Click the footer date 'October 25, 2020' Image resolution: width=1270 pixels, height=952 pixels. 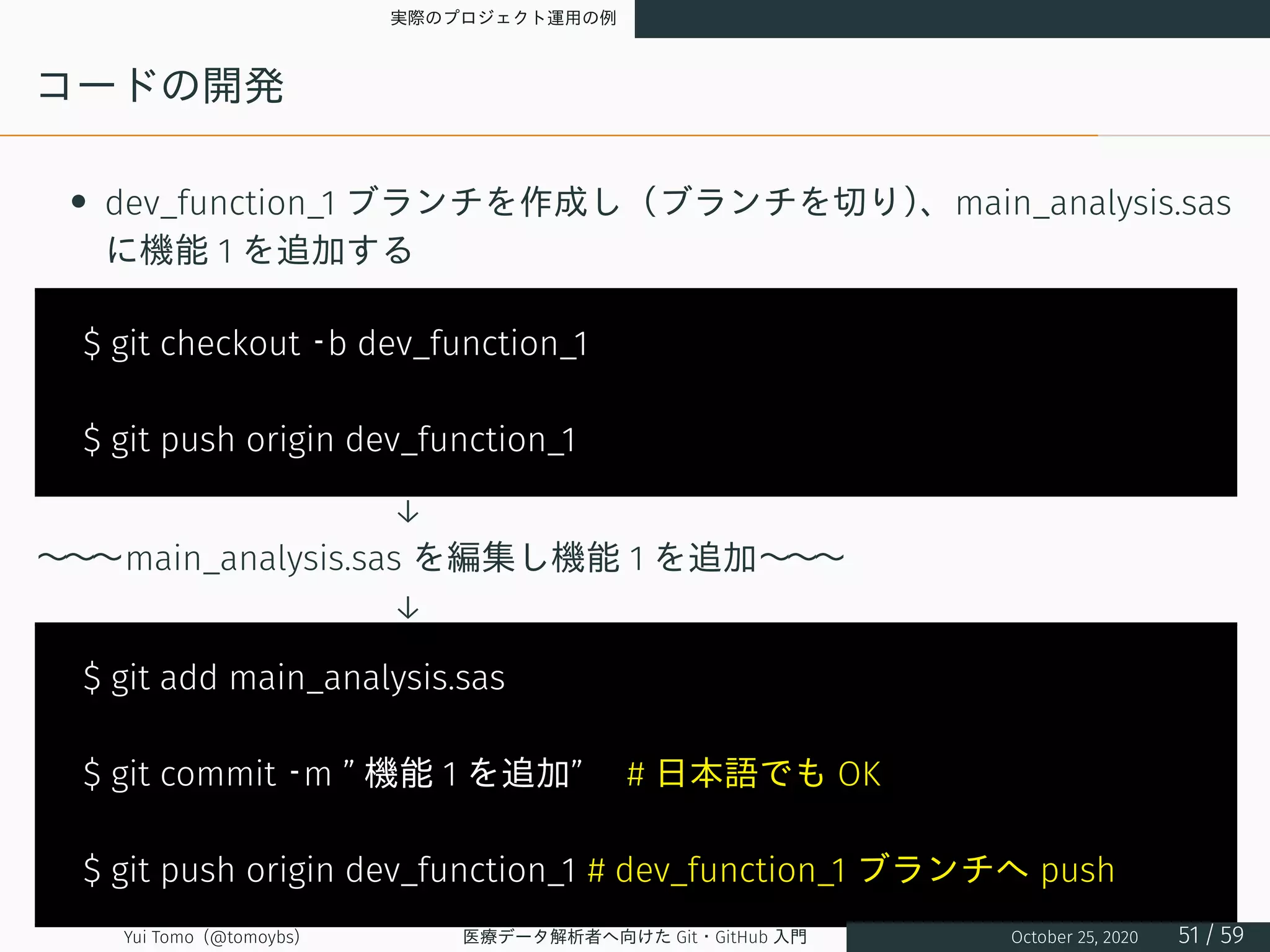[x=1074, y=937]
